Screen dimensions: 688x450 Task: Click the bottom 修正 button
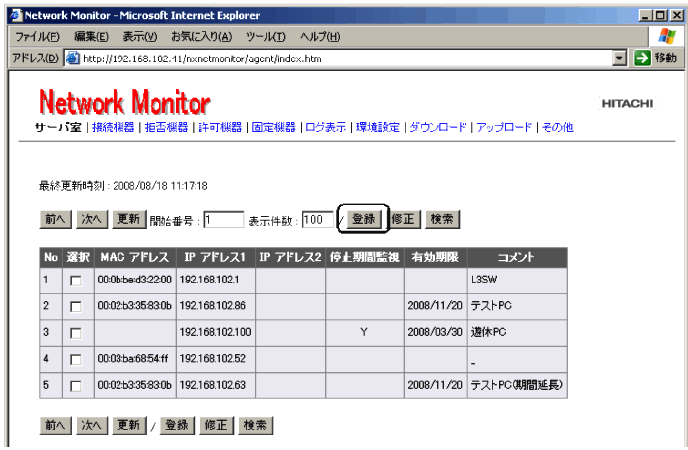pyautogui.click(x=216, y=425)
